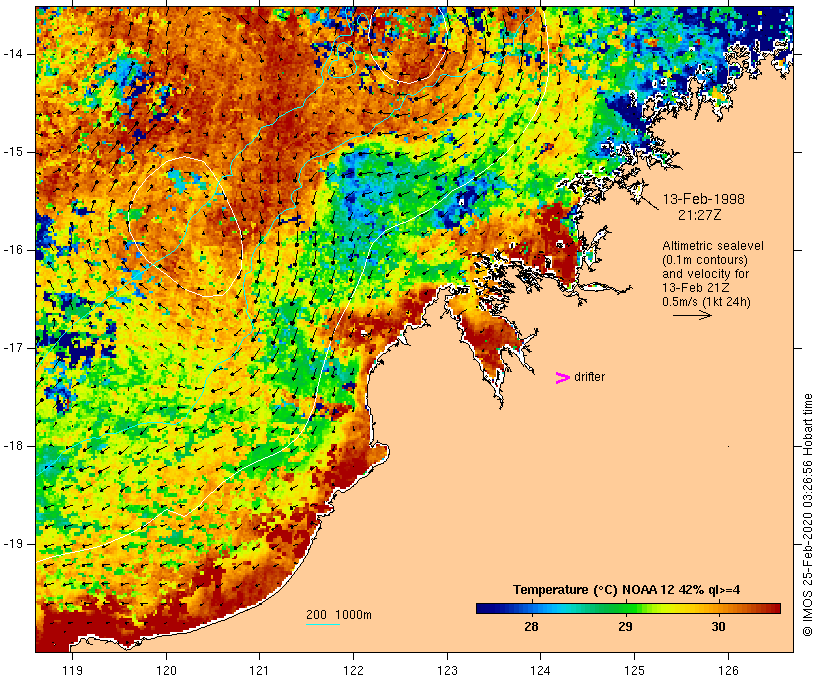Click the latitude axis label '-17'

coord(12,348)
